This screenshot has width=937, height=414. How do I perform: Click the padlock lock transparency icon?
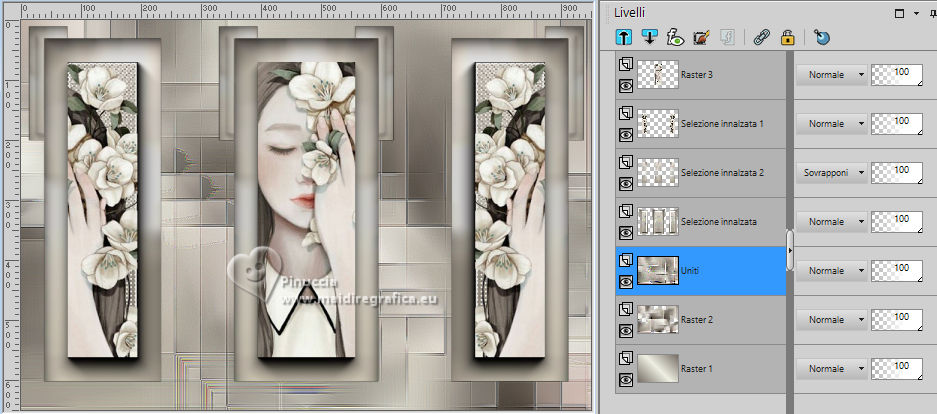pyautogui.click(x=788, y=38)
